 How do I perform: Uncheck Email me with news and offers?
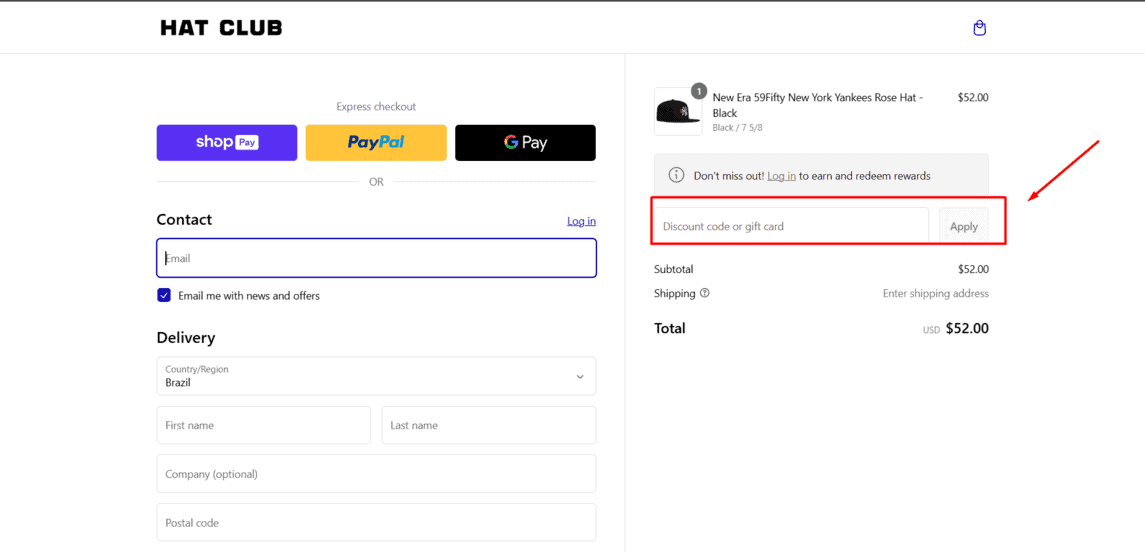pyautogui.click(x=164, y=296)
